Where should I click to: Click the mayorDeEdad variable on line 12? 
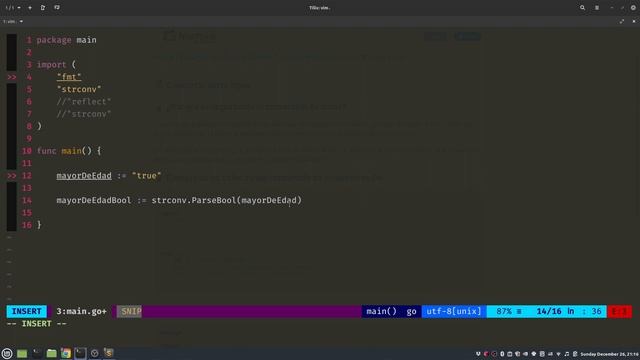point(84,176)
